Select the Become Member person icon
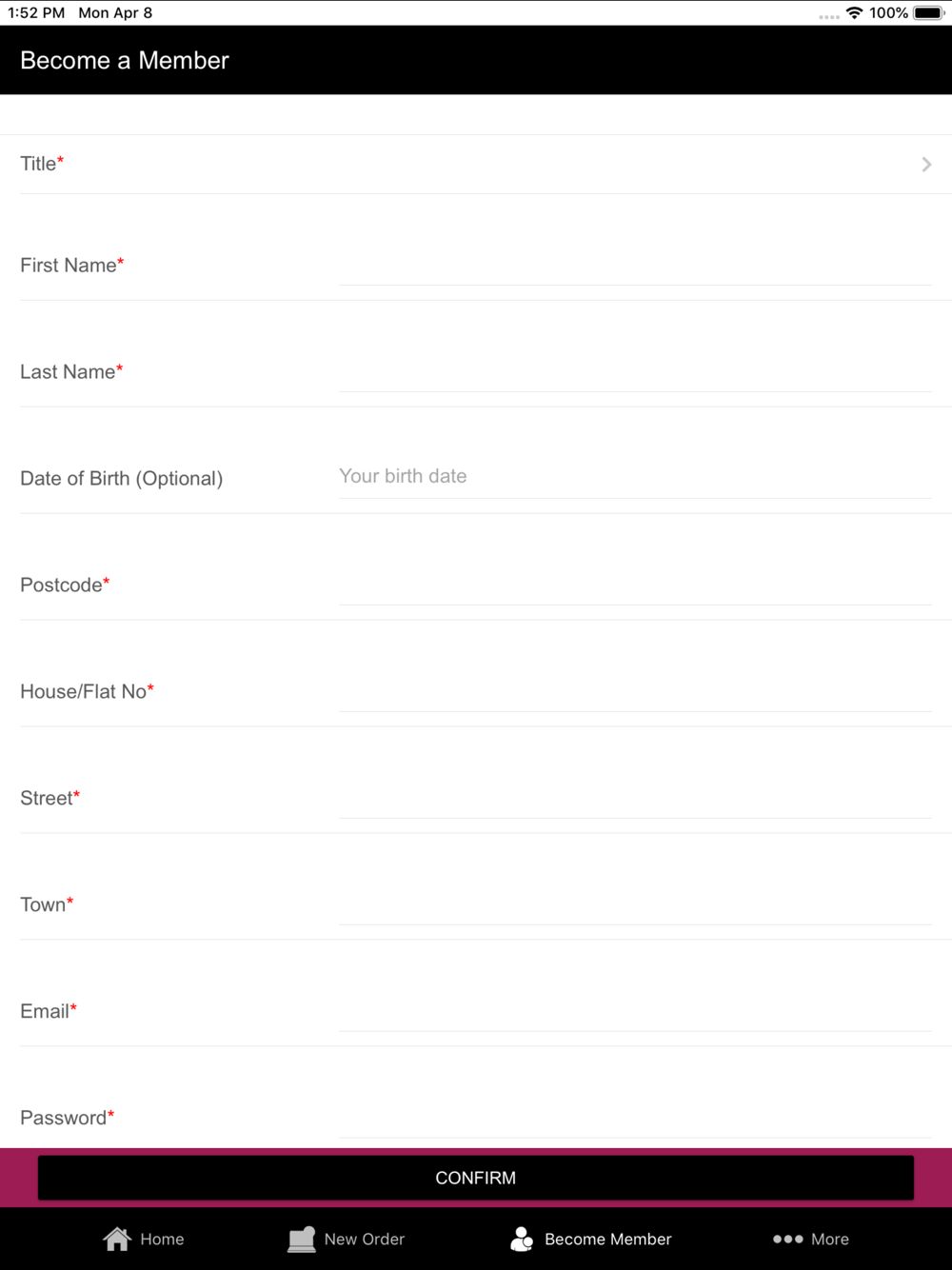952x1270 pixels. [x=522, y=1239]
